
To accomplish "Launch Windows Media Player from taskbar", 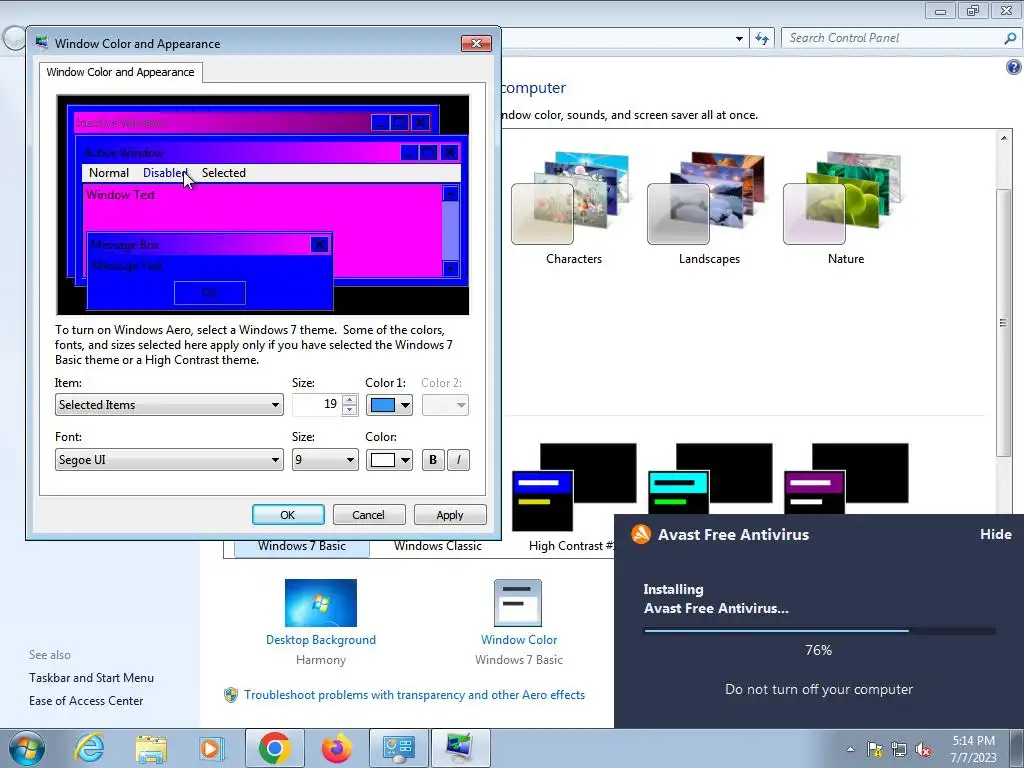I will pyautogui.click(x=211, y=748).
